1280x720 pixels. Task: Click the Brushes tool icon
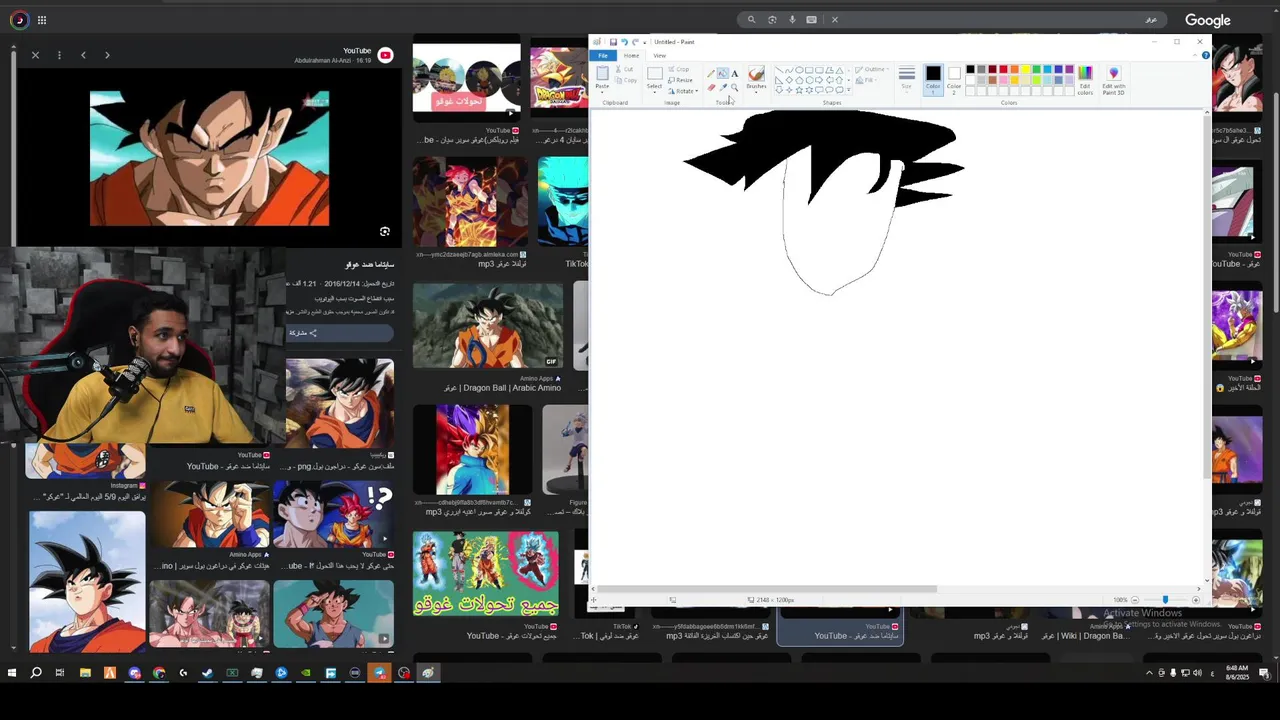click(756, 74)
